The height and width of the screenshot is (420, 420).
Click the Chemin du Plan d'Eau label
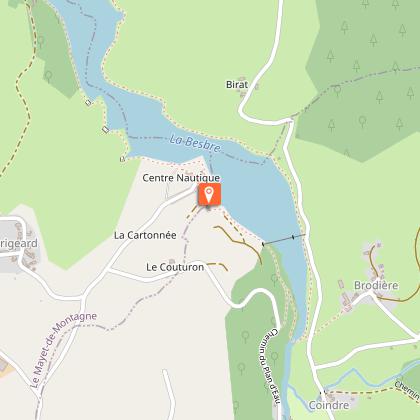pos(269,367)
